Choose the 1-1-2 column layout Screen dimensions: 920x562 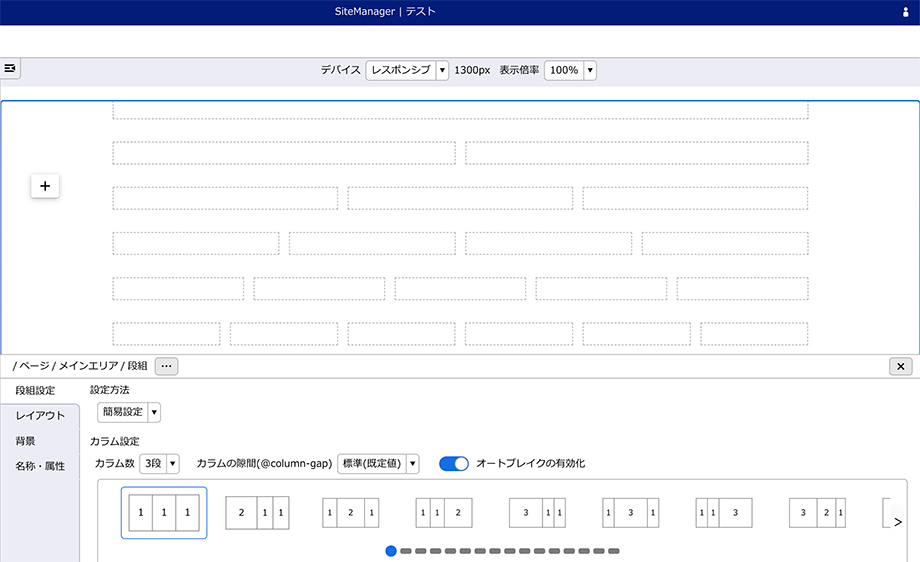pos(444,513)
